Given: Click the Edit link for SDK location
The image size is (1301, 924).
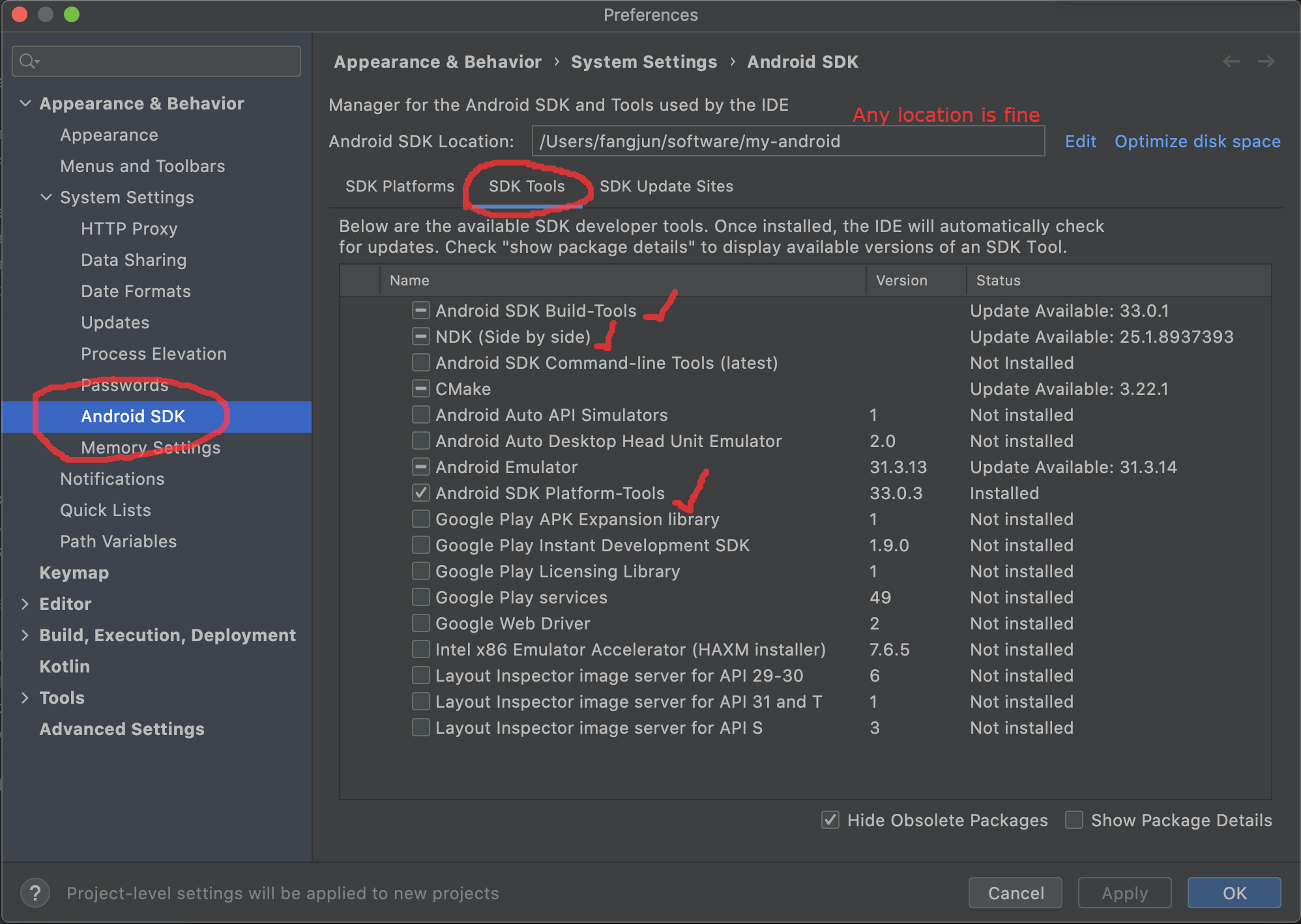Looking at the screenshot, I should pyautogui.click(x=1080, y=141).
